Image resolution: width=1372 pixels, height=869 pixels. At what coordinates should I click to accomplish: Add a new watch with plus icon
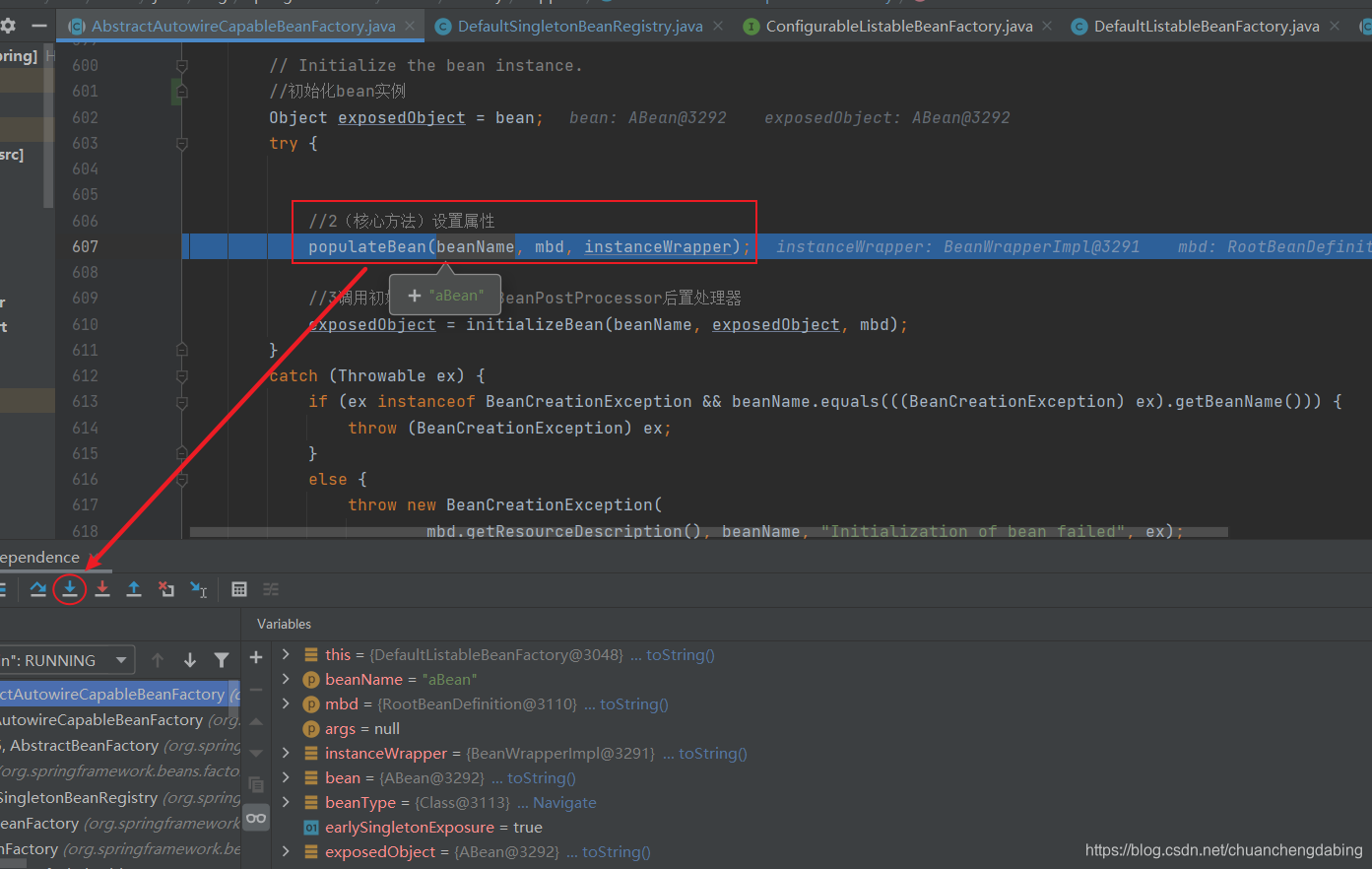256,657
